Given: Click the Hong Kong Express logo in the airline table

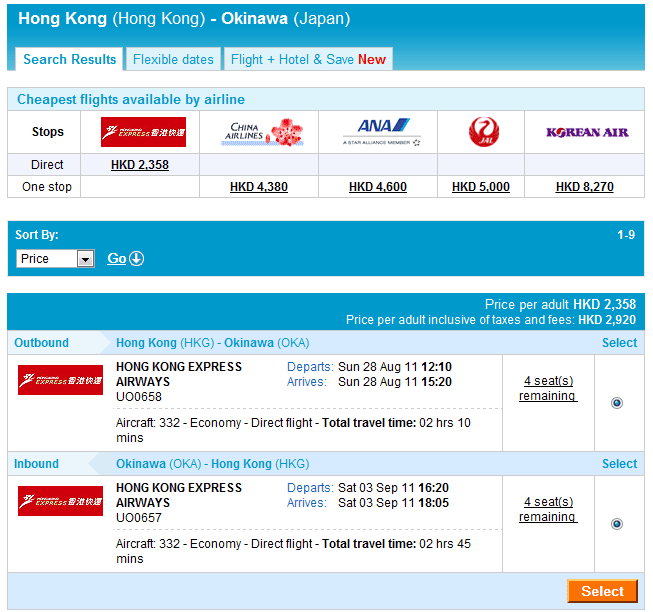Looking at the screenshot, I should [143, 132].
